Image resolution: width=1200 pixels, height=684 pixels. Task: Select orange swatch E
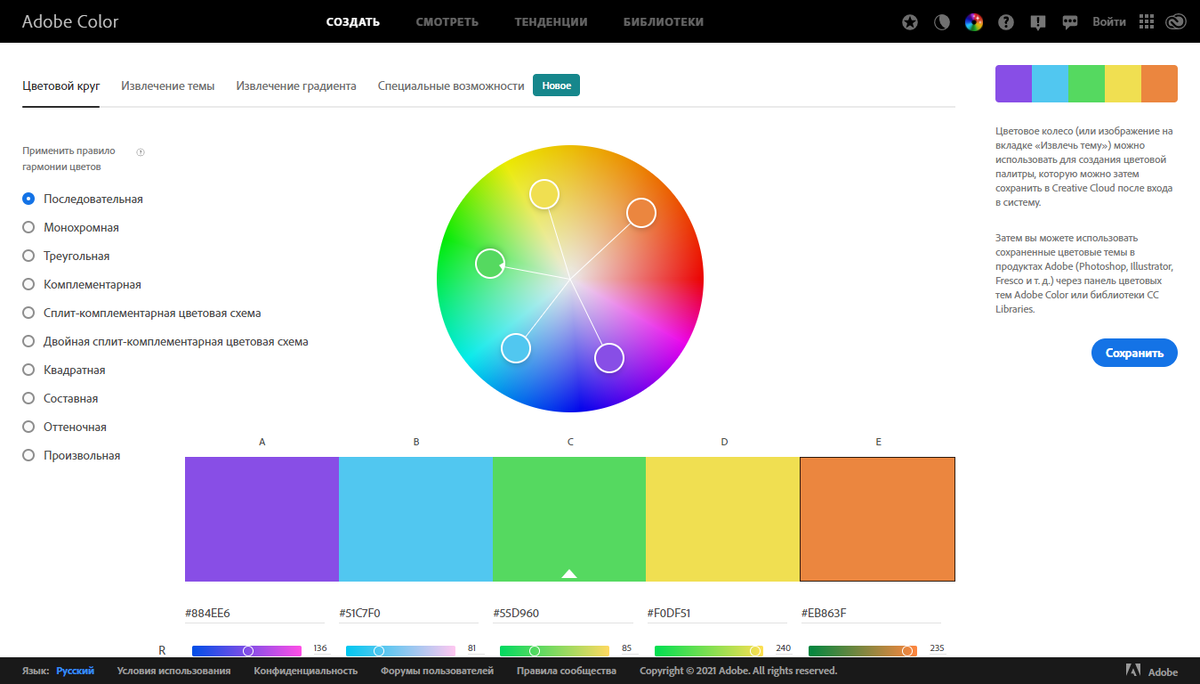tap(878, 519)
